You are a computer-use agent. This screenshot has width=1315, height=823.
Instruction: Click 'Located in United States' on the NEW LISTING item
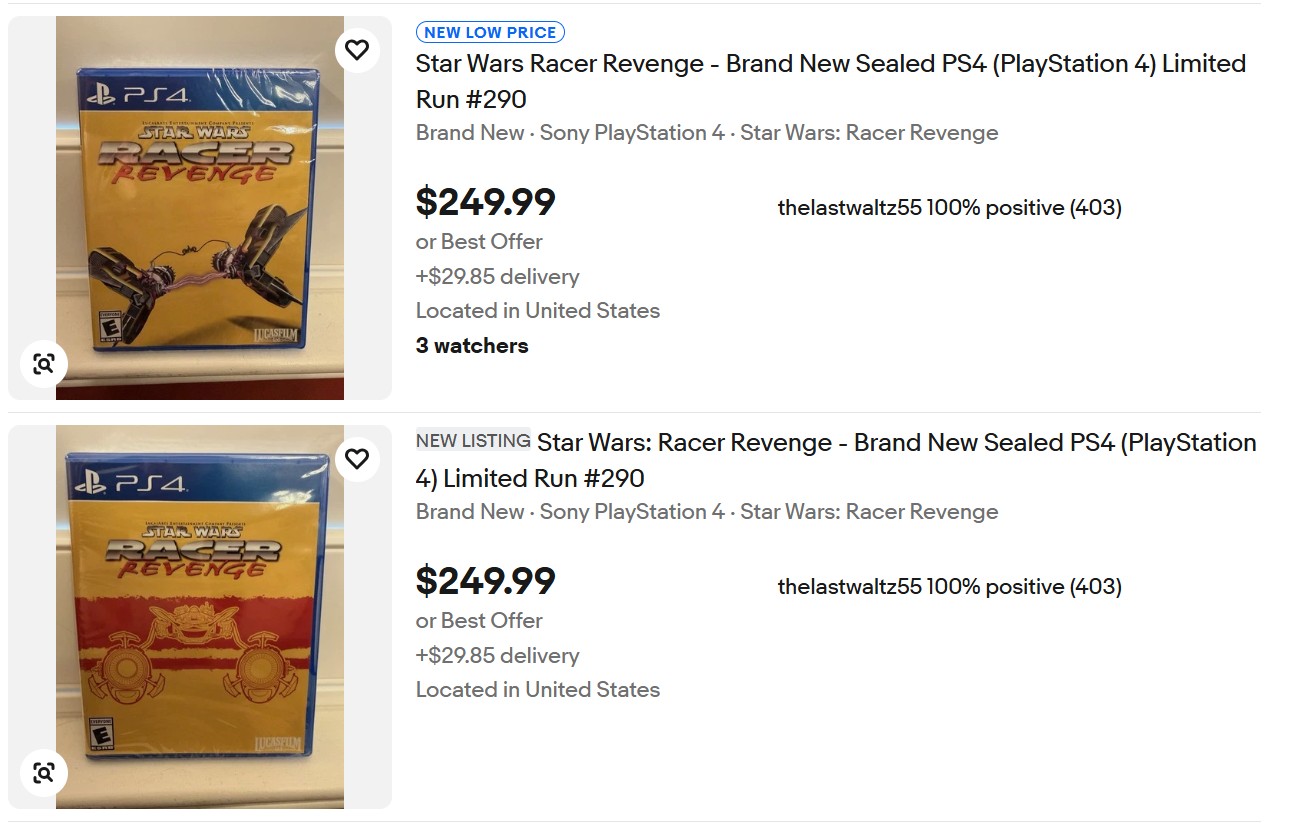pos(537,690)
